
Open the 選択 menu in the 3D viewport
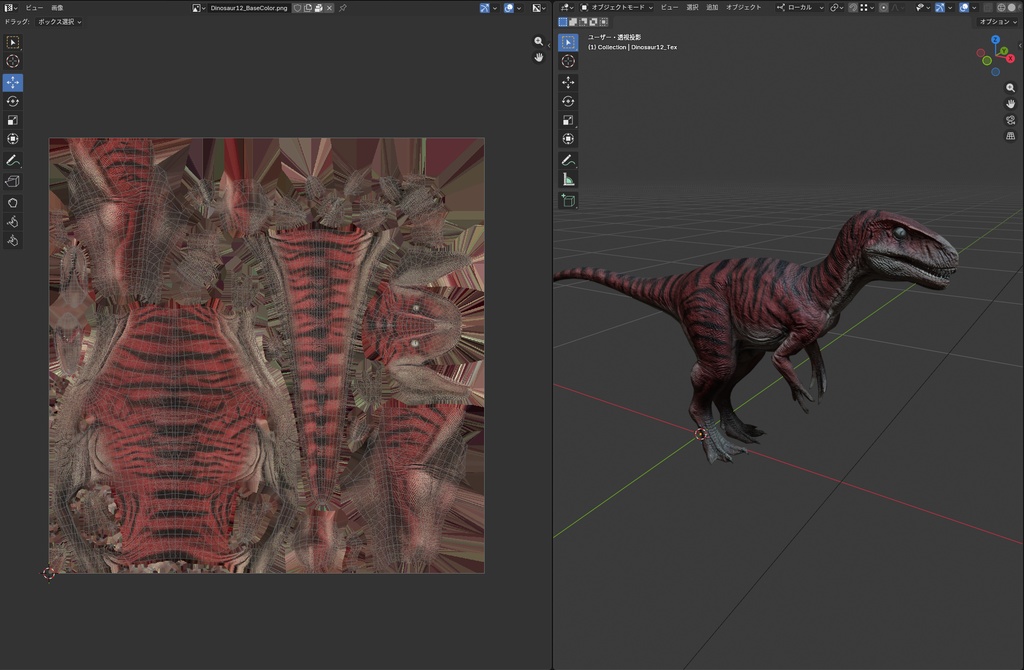[x=692, y=8]
